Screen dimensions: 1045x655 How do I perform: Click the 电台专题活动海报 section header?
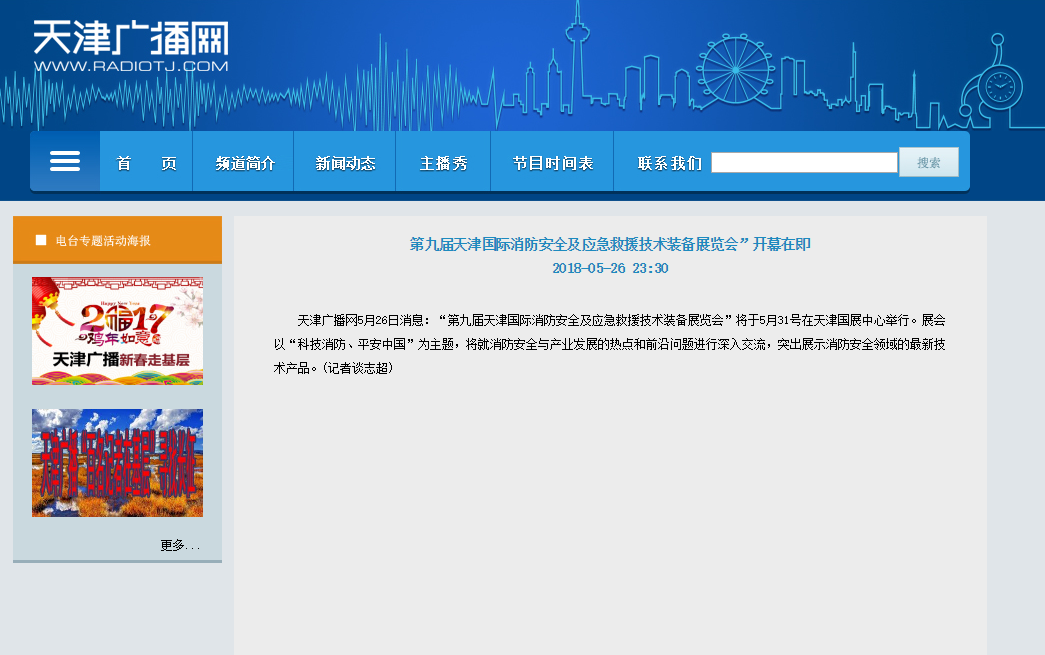click(x=117, y=240)
